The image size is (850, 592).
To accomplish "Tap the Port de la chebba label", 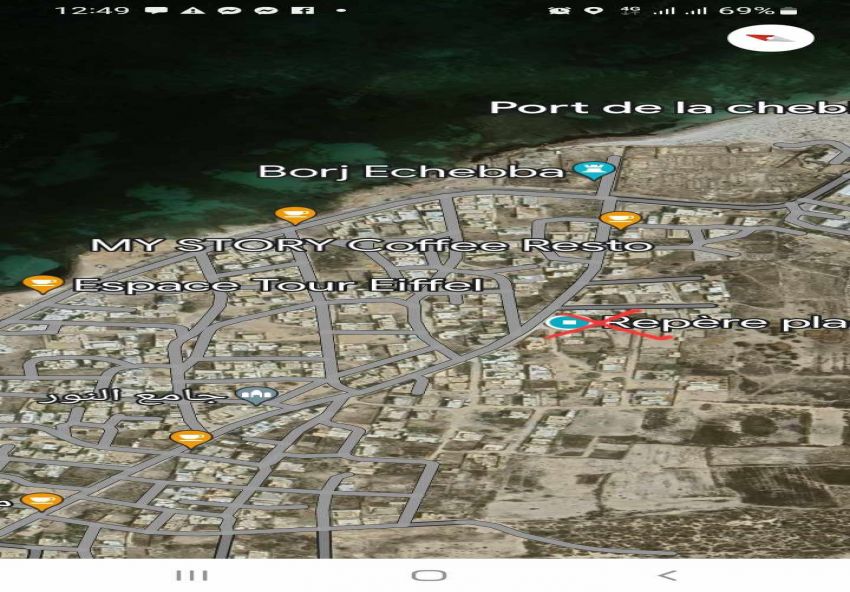I will pyautogui.click(x=668, y=107).
